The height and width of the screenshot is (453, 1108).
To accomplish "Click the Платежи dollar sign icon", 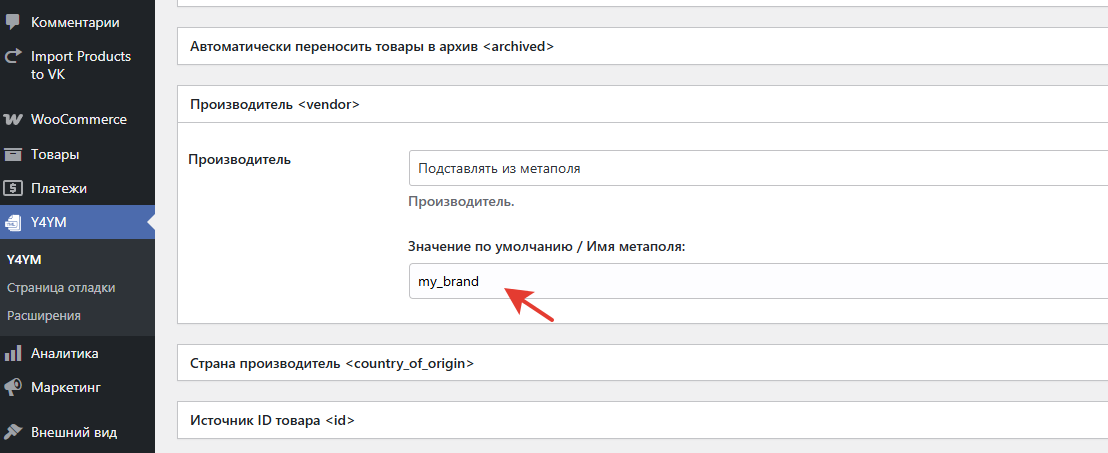I will click(x=14, y=188).
